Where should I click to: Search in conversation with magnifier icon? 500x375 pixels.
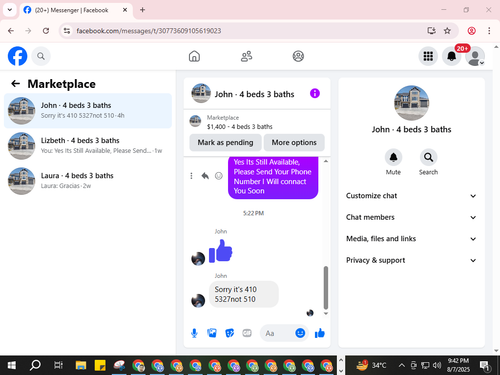coord(428,157)
